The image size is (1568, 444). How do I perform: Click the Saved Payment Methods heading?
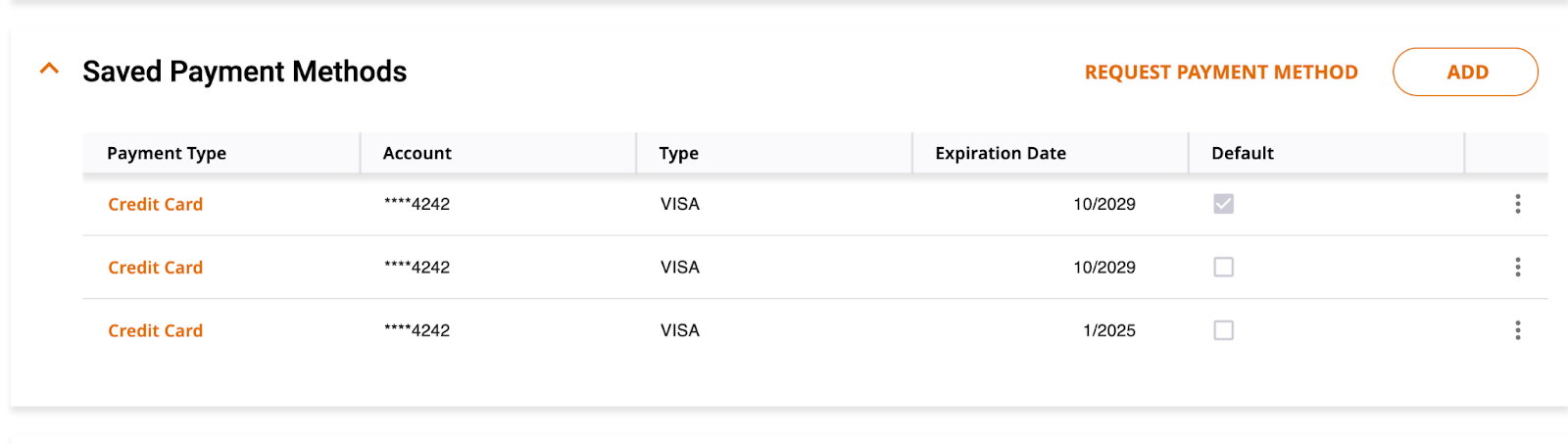(244, 72)
